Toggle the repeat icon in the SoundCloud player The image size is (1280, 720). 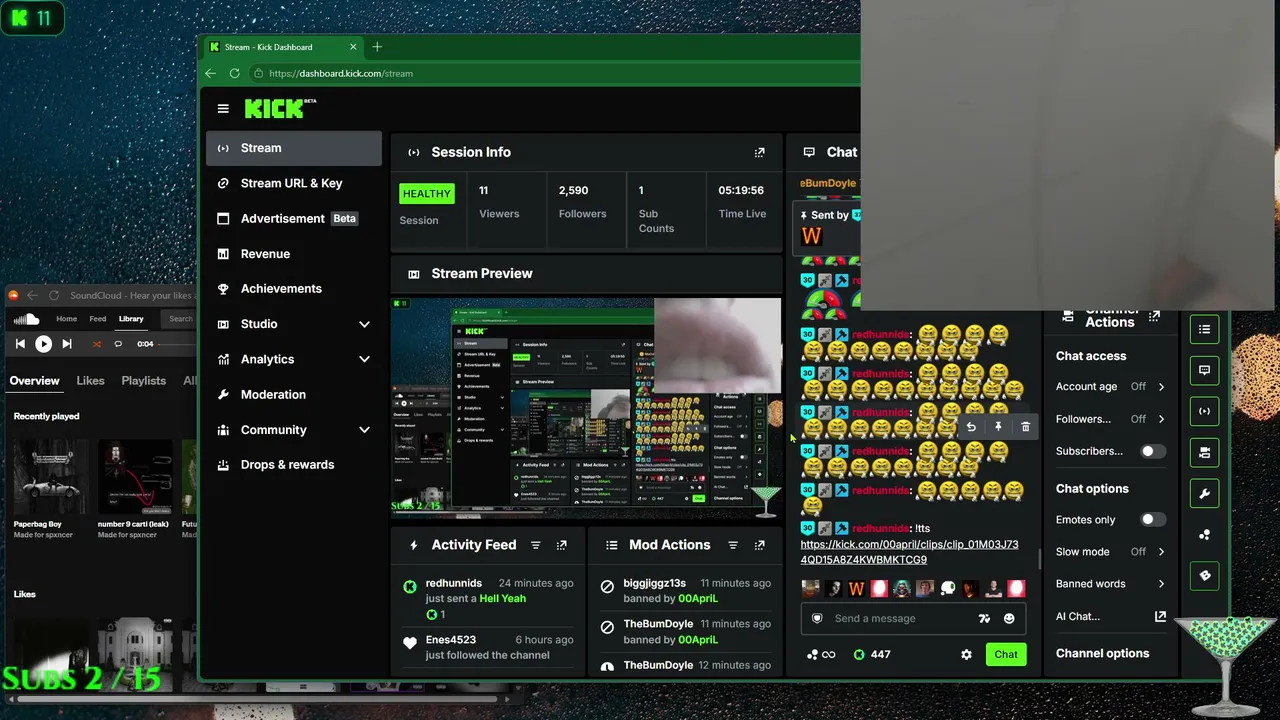[118, 344]
